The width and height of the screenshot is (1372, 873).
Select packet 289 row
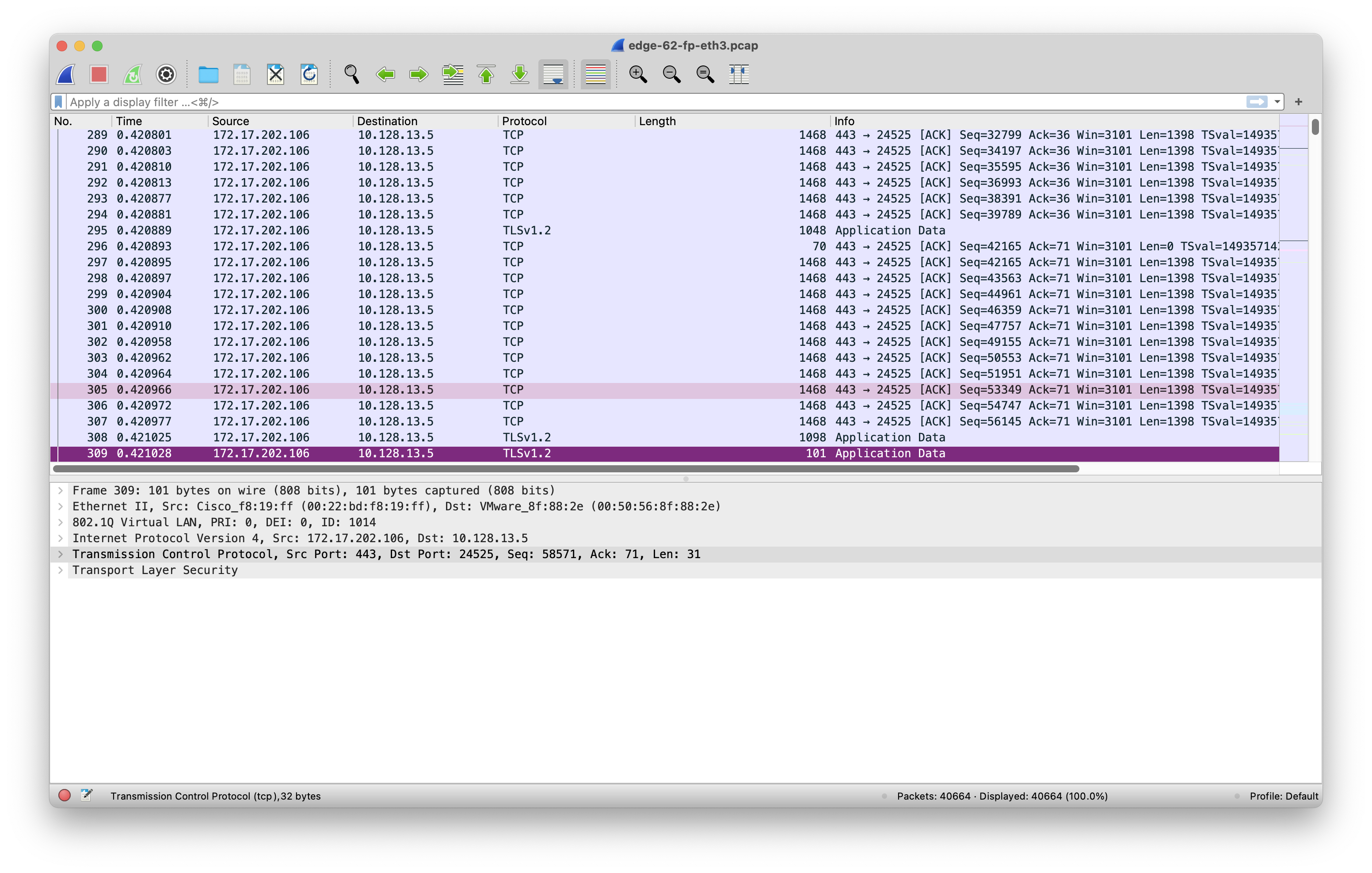click(x=664, y=135)
